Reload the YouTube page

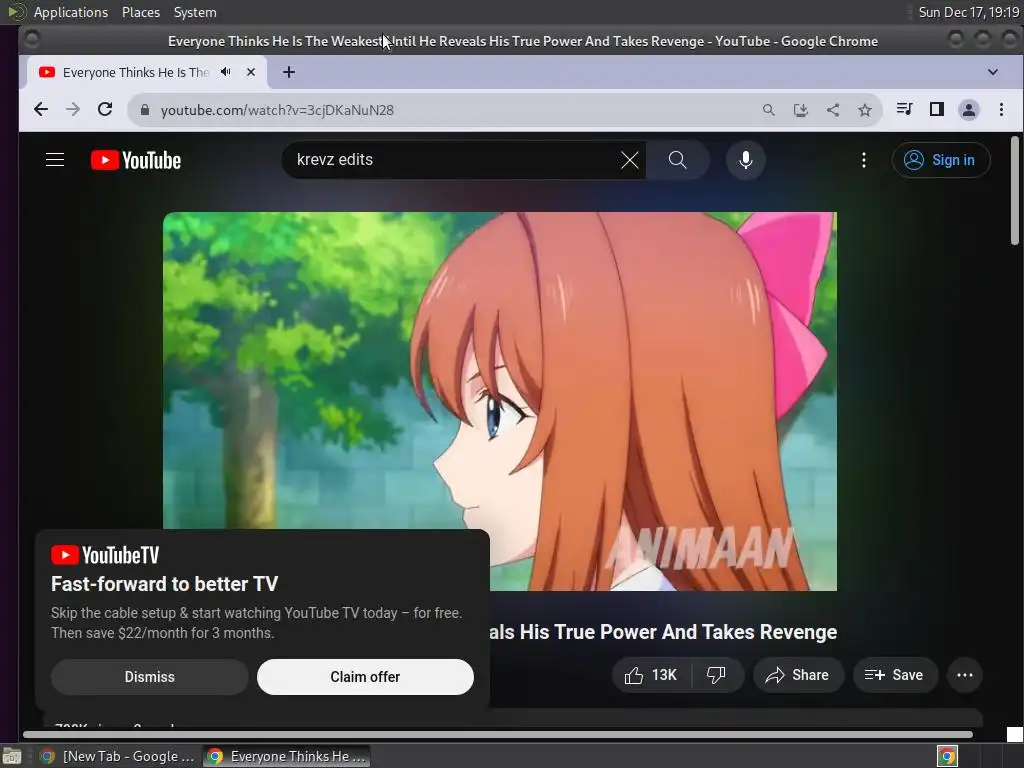[x=105, y=110]
